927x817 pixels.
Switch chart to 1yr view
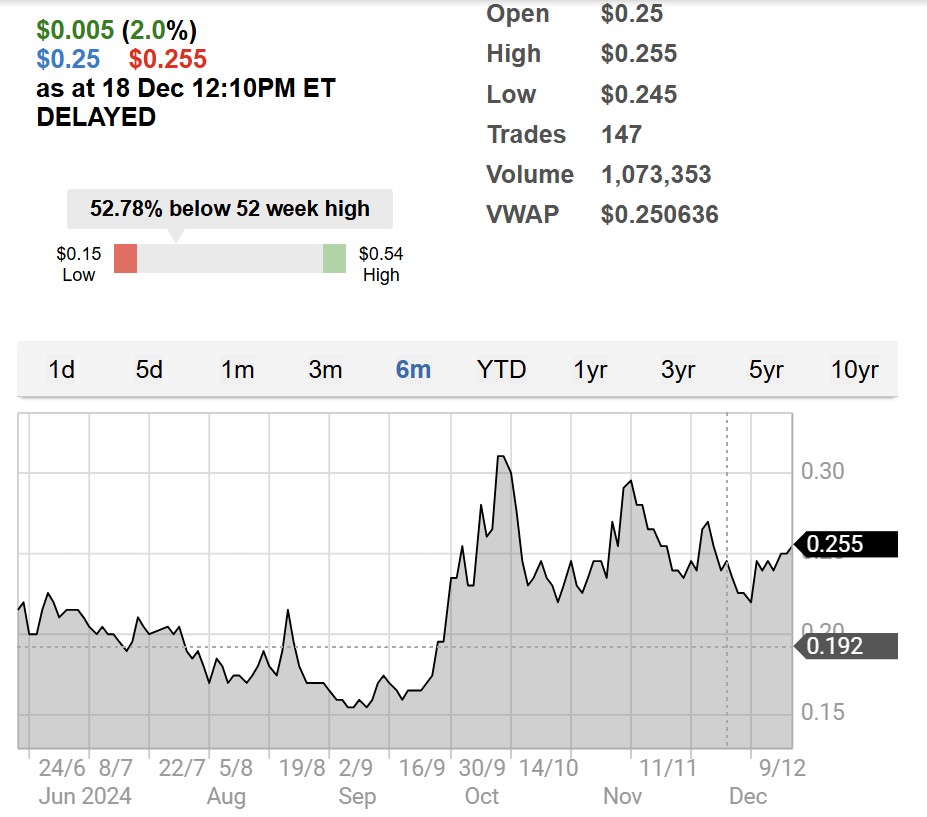(590, 370)
